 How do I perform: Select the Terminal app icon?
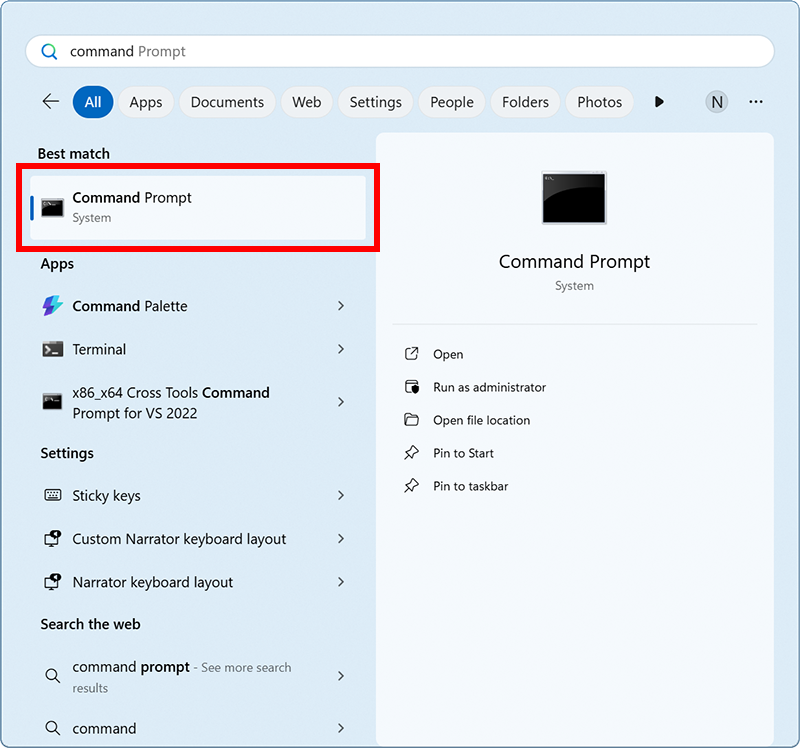[x=52, y=349]
